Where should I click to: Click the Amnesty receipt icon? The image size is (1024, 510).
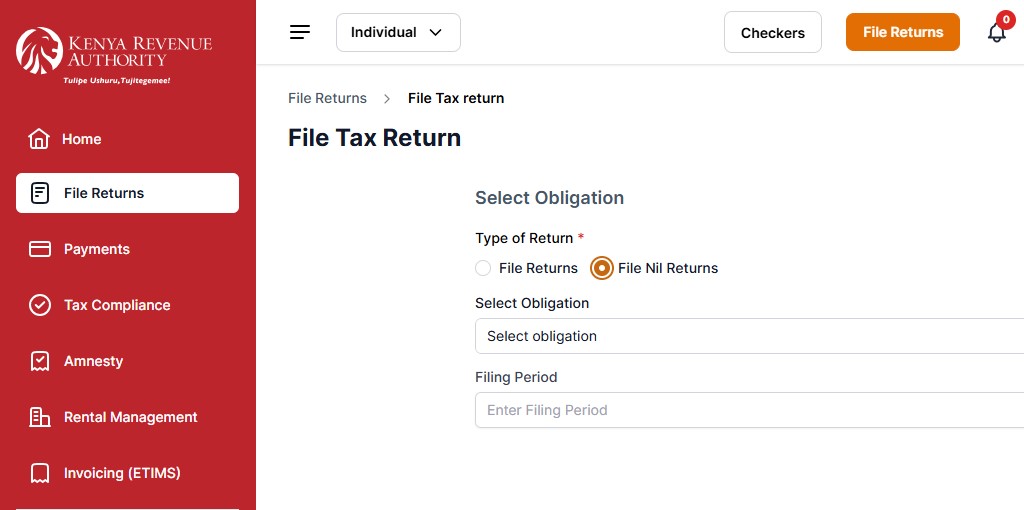coord(40,361)
